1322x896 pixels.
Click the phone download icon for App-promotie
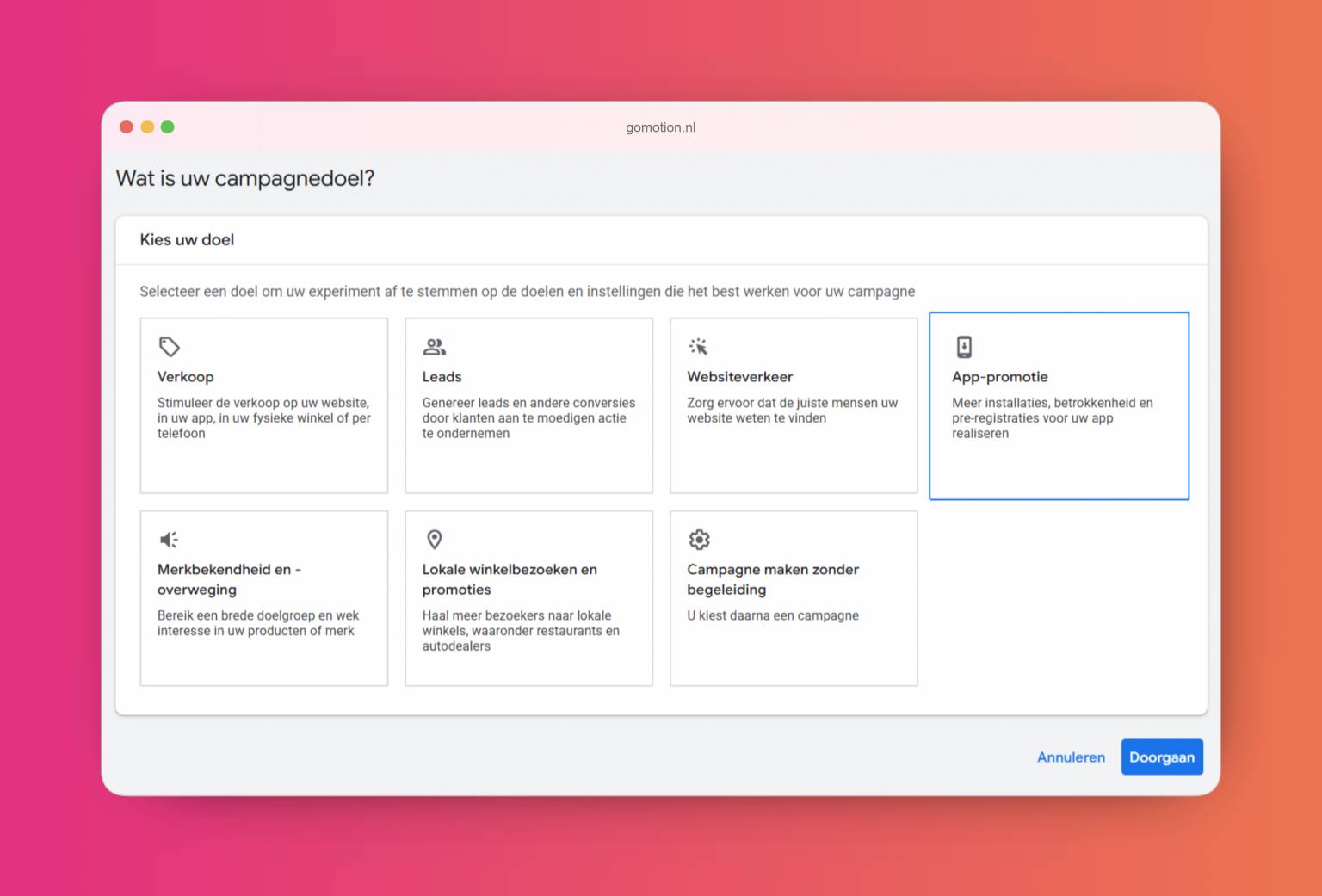tap(964, 347)
